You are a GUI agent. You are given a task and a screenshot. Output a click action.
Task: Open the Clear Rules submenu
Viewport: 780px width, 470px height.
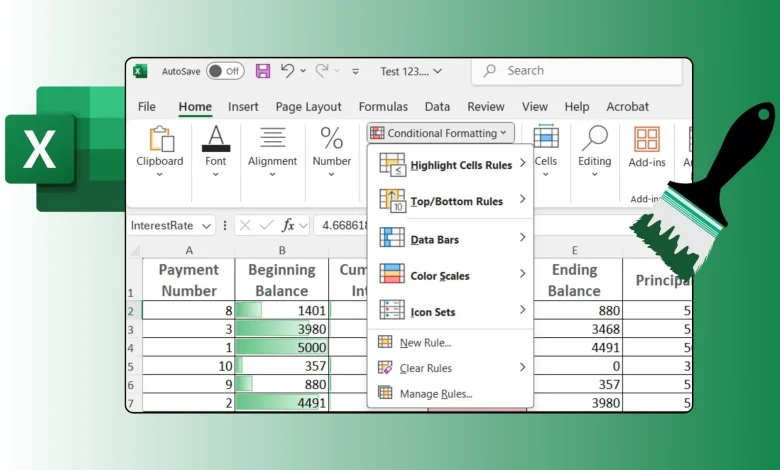click(451, 368)
